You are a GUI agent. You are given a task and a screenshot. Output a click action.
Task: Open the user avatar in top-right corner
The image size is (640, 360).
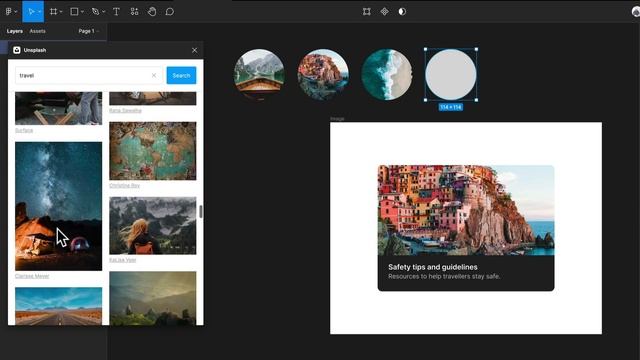pos(636,12)
